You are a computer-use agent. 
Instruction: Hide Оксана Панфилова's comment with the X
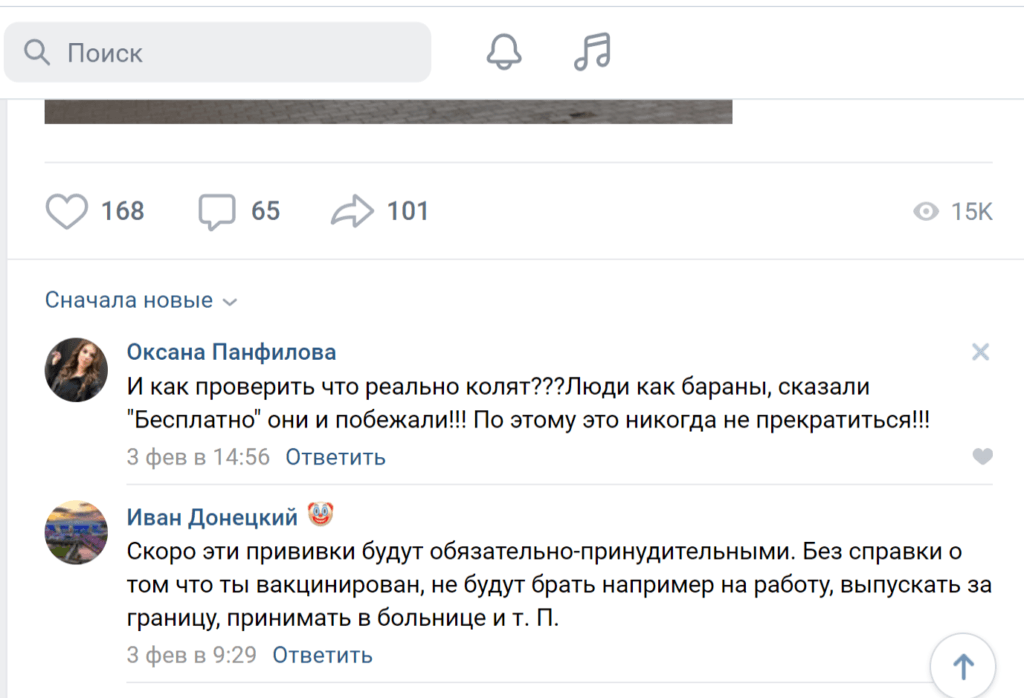(980, 352)
